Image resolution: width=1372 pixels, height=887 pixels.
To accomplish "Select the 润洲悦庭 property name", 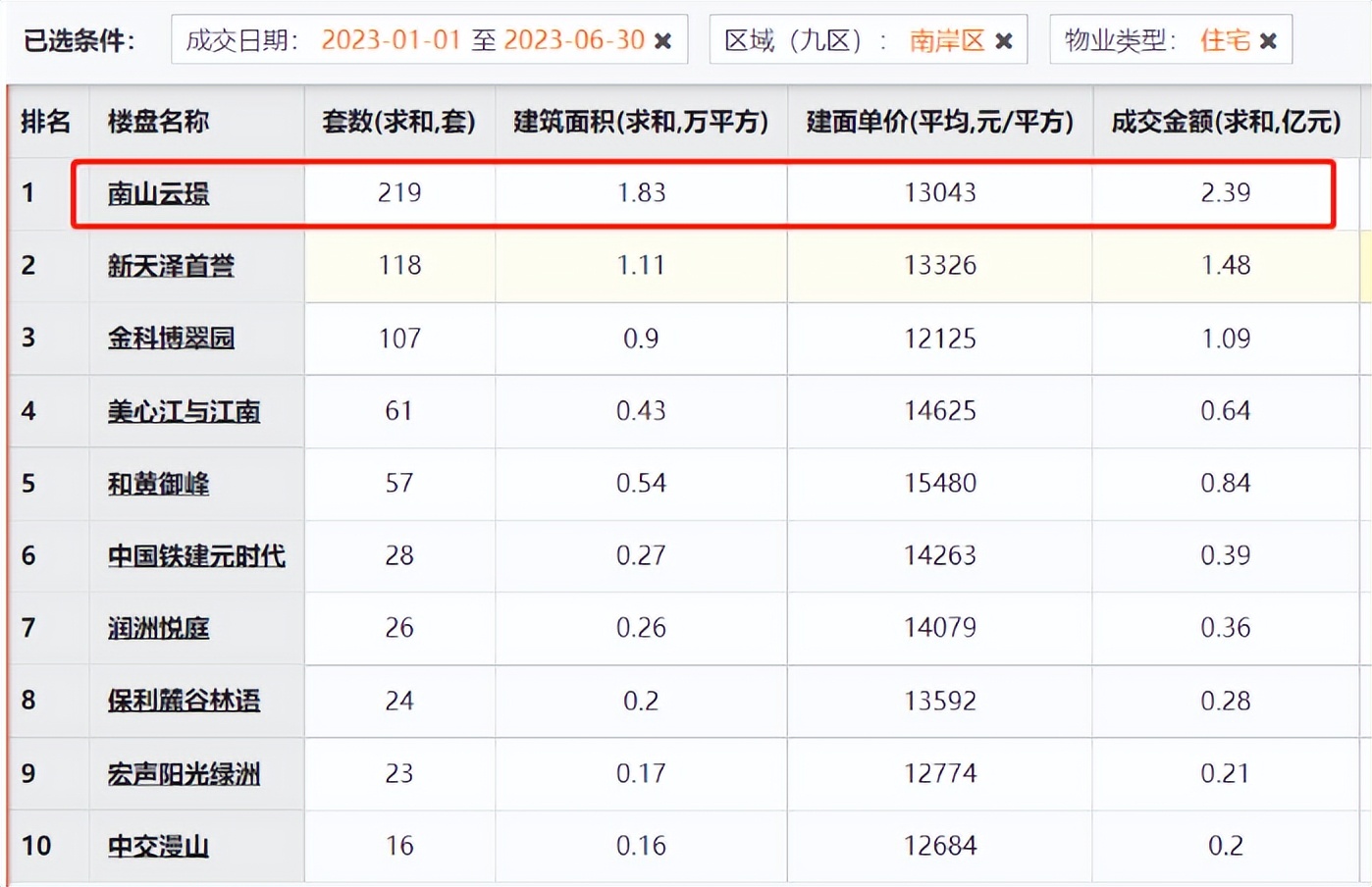I will (x=157, y=628).
